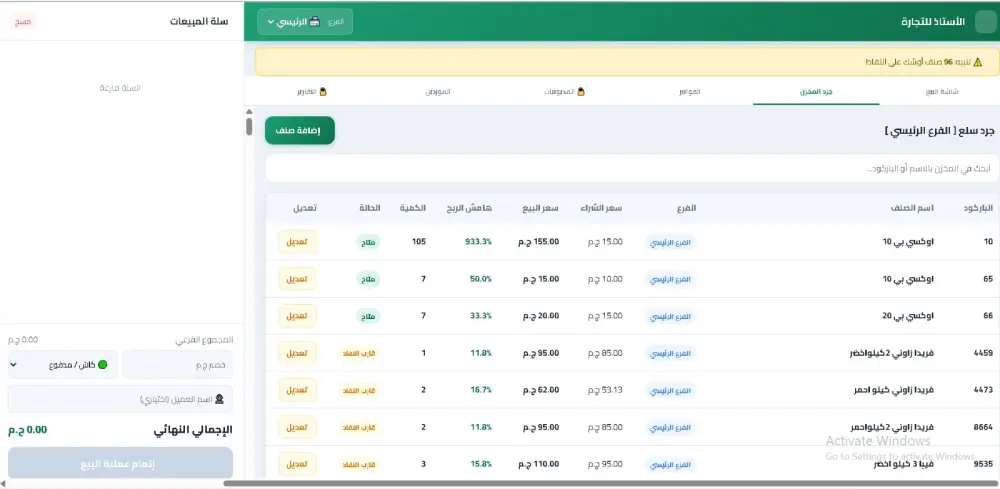
Task: Open the الرئيسي branch dropdown in the header
Action: pyautogui.click(x=305, y=22)
